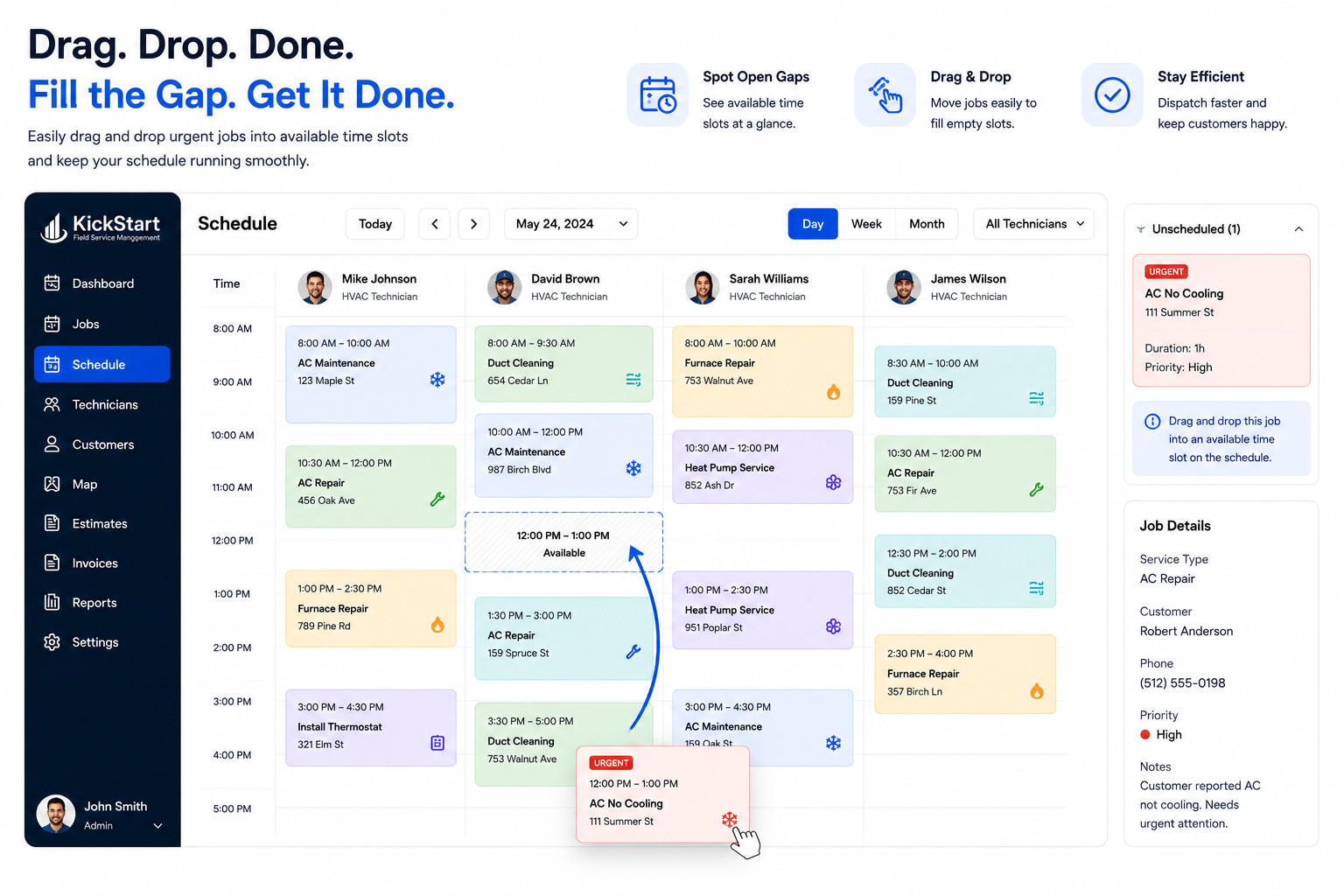Click the red snowflake on dragged urgent card
Viewport: 1344px width, 896px height.
729,820
